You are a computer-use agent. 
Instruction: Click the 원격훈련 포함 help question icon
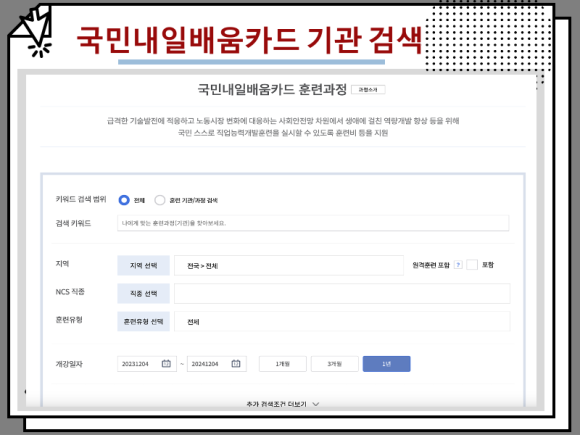pos(458,265)
